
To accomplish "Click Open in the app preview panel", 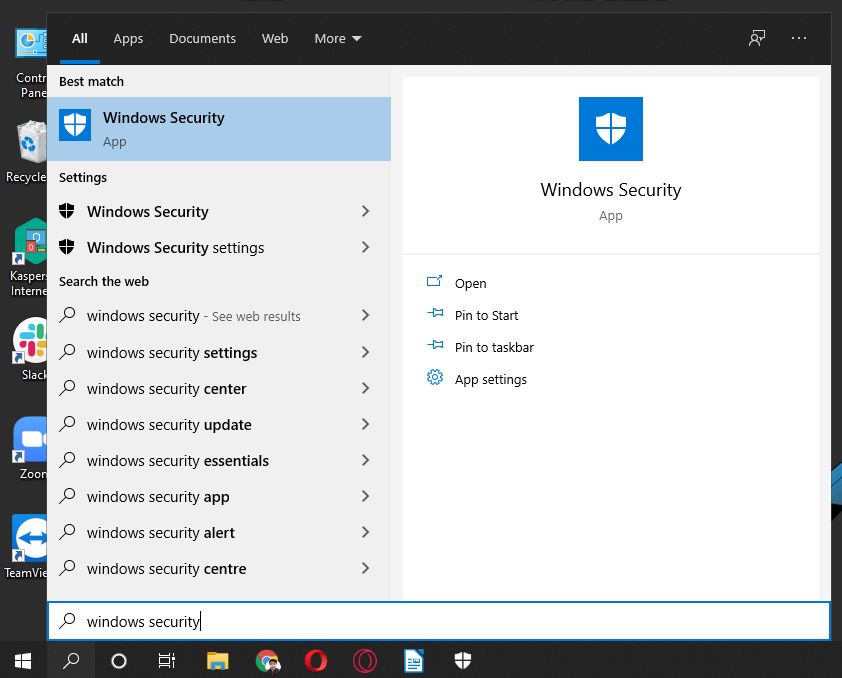I will click(470, 283).
